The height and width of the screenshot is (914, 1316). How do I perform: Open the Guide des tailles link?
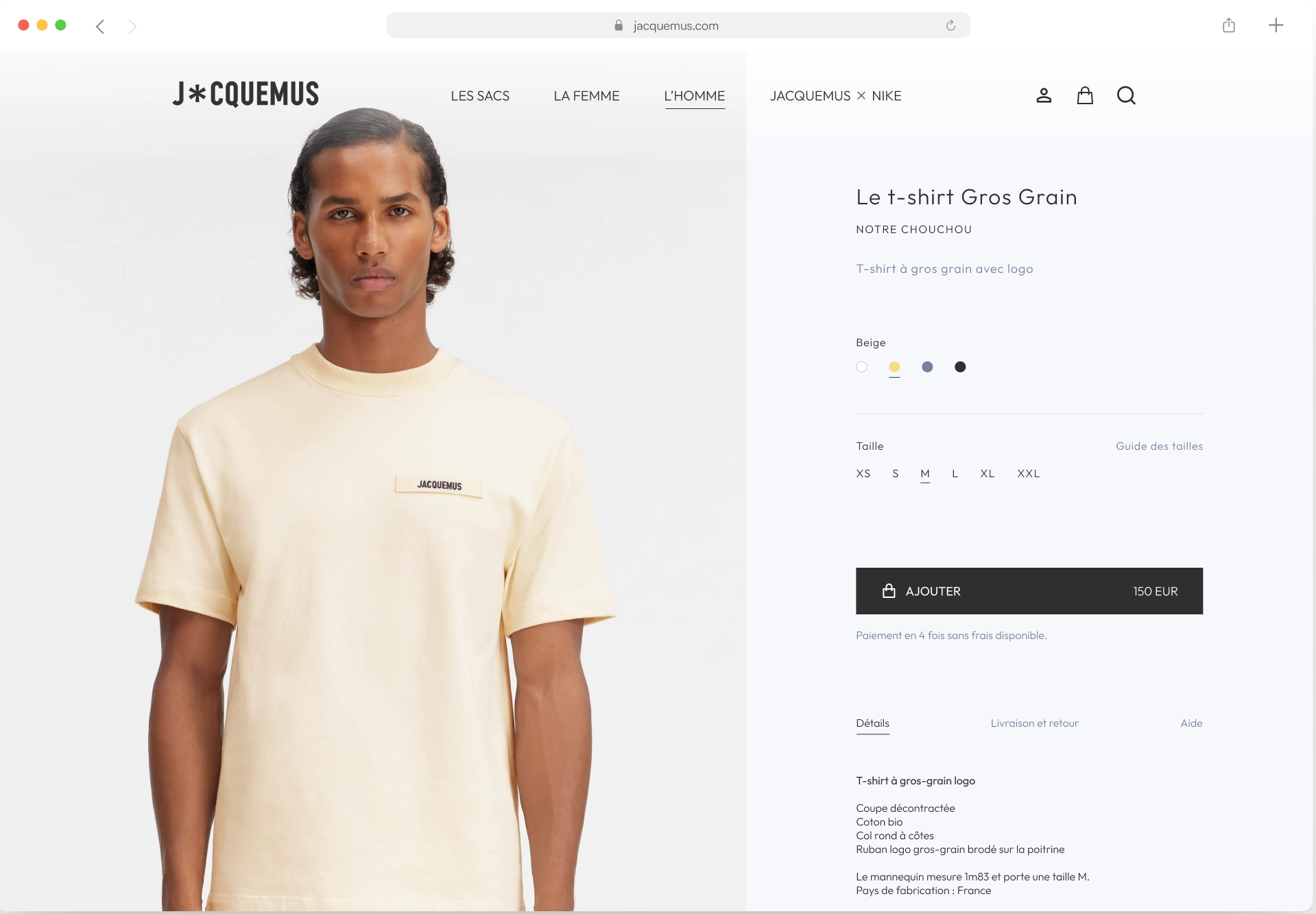pos(1159,446)
